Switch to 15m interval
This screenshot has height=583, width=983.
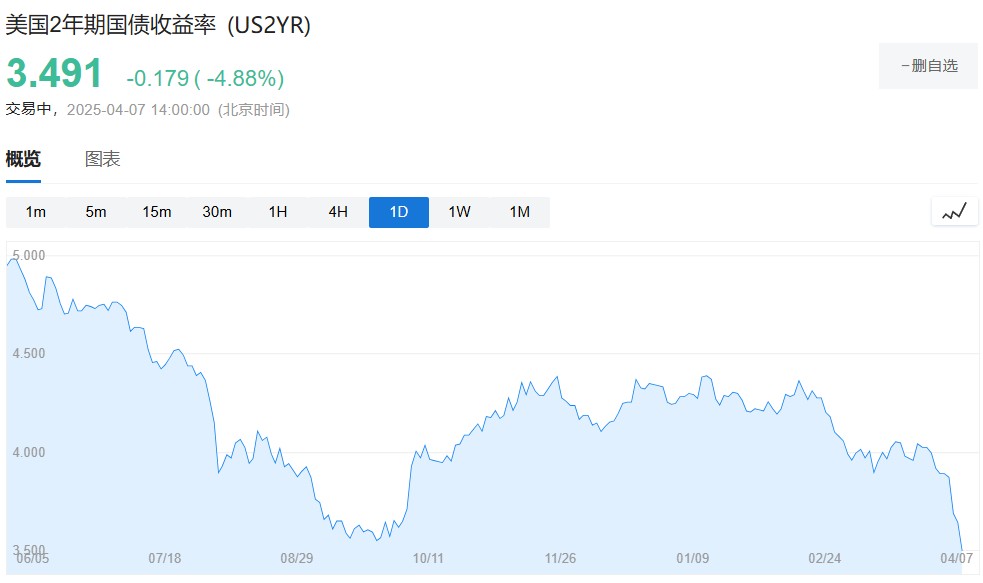tap(157, 212)
